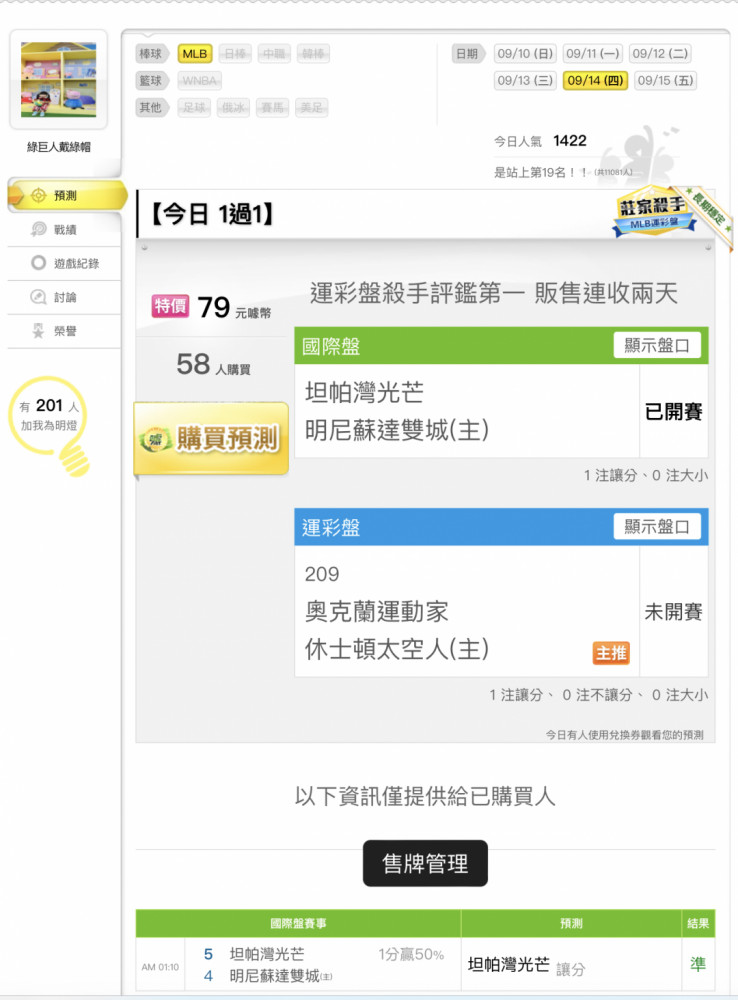The width and height of the screenshot is (738, 1000).
Task: Open the 榮譽 sidebar item
Action: pyautogui.click(x=64, y=331)
